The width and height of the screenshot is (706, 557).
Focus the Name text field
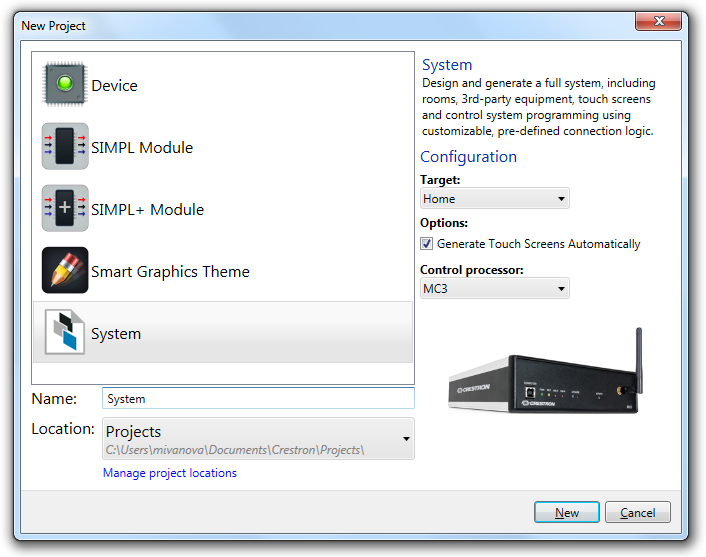point(258,399)
